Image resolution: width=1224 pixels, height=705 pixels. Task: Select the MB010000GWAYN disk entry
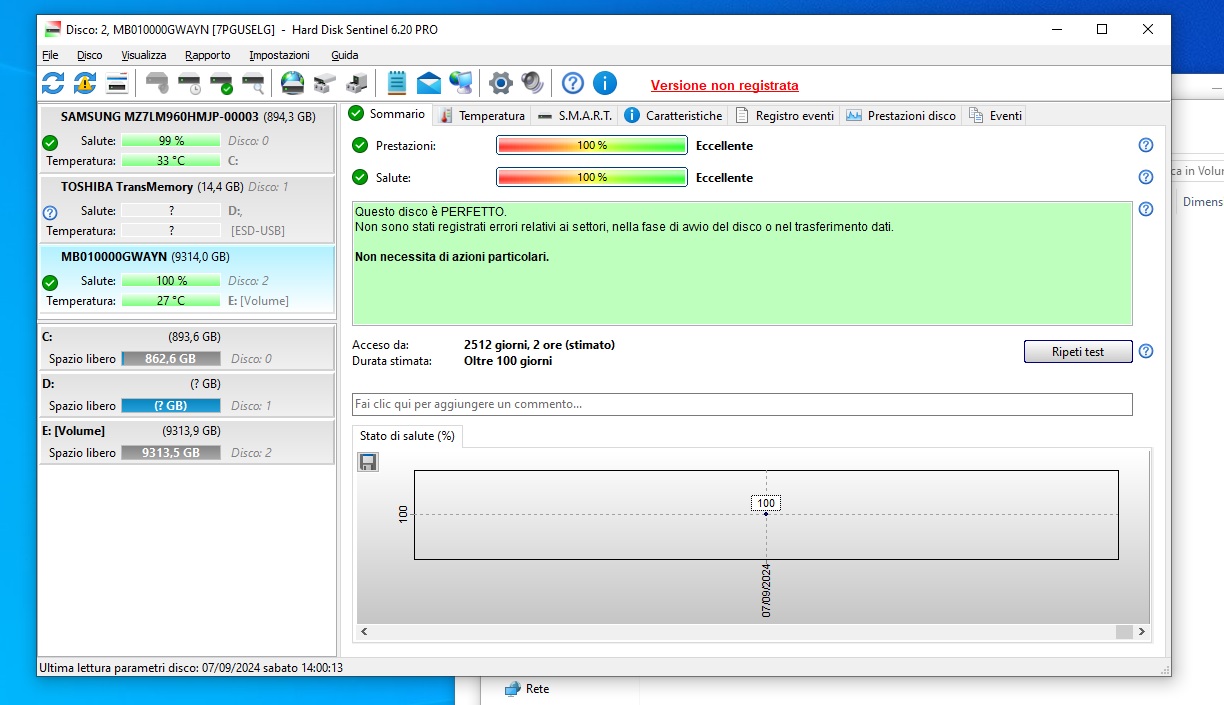point(187,279)
